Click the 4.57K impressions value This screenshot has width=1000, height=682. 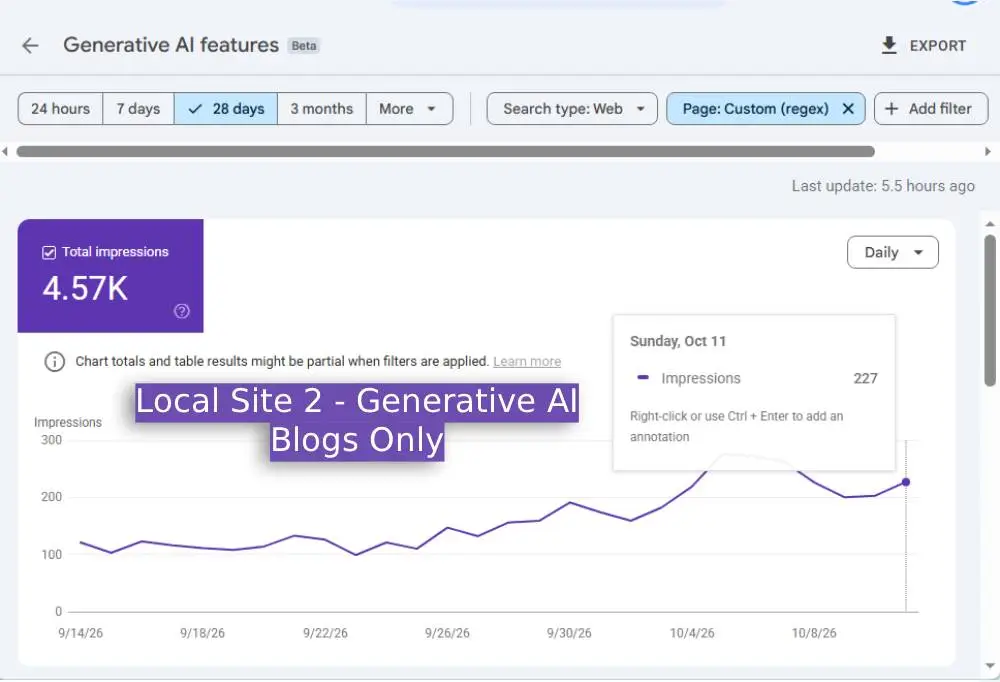[x=85, y=288]
